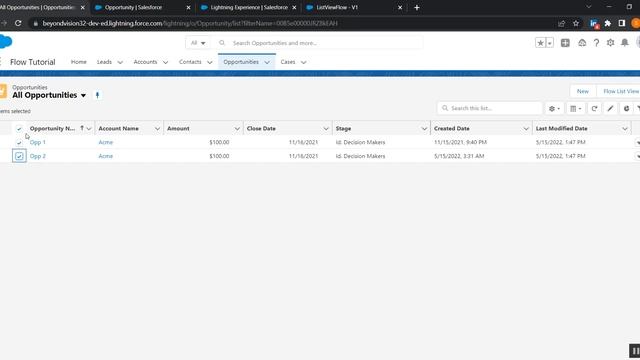640x360 pixels.
Task: Open Last Modified Date column menu
Action: [624, 129]
